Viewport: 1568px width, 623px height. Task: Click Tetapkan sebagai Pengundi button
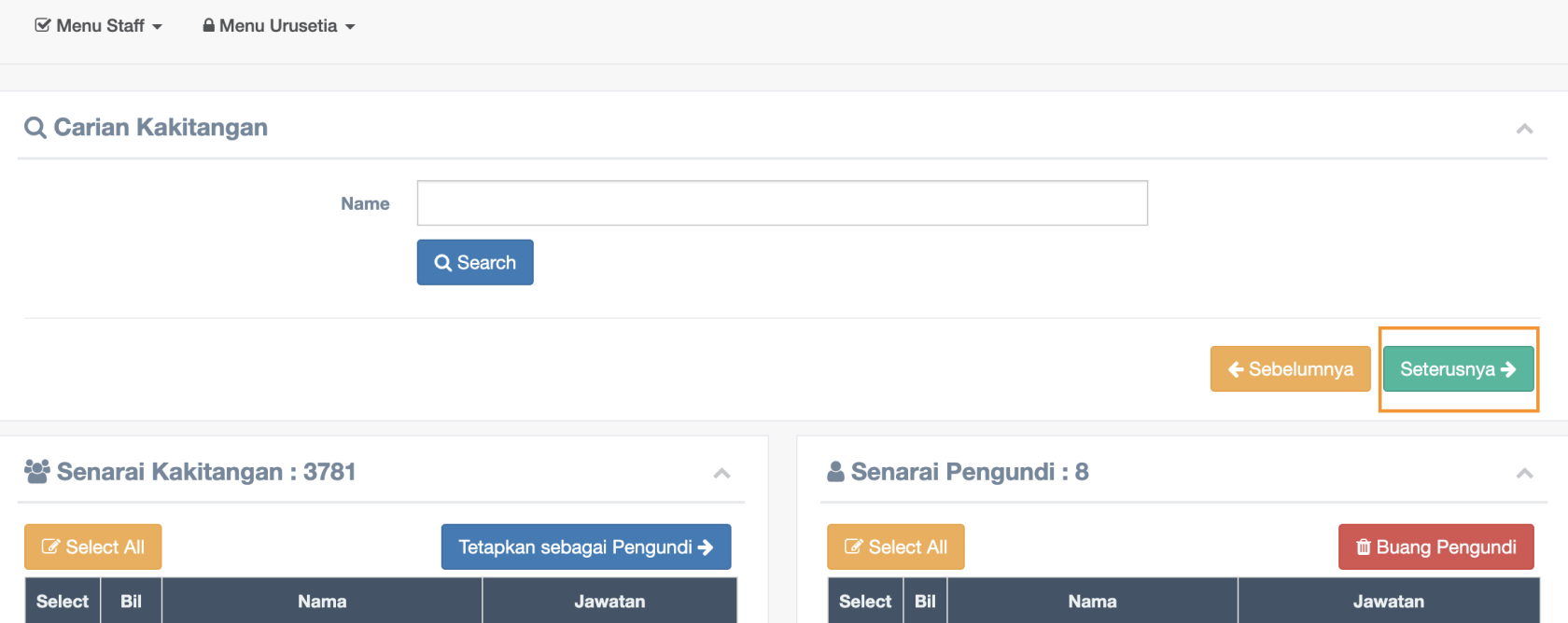[x=585, y=547]
